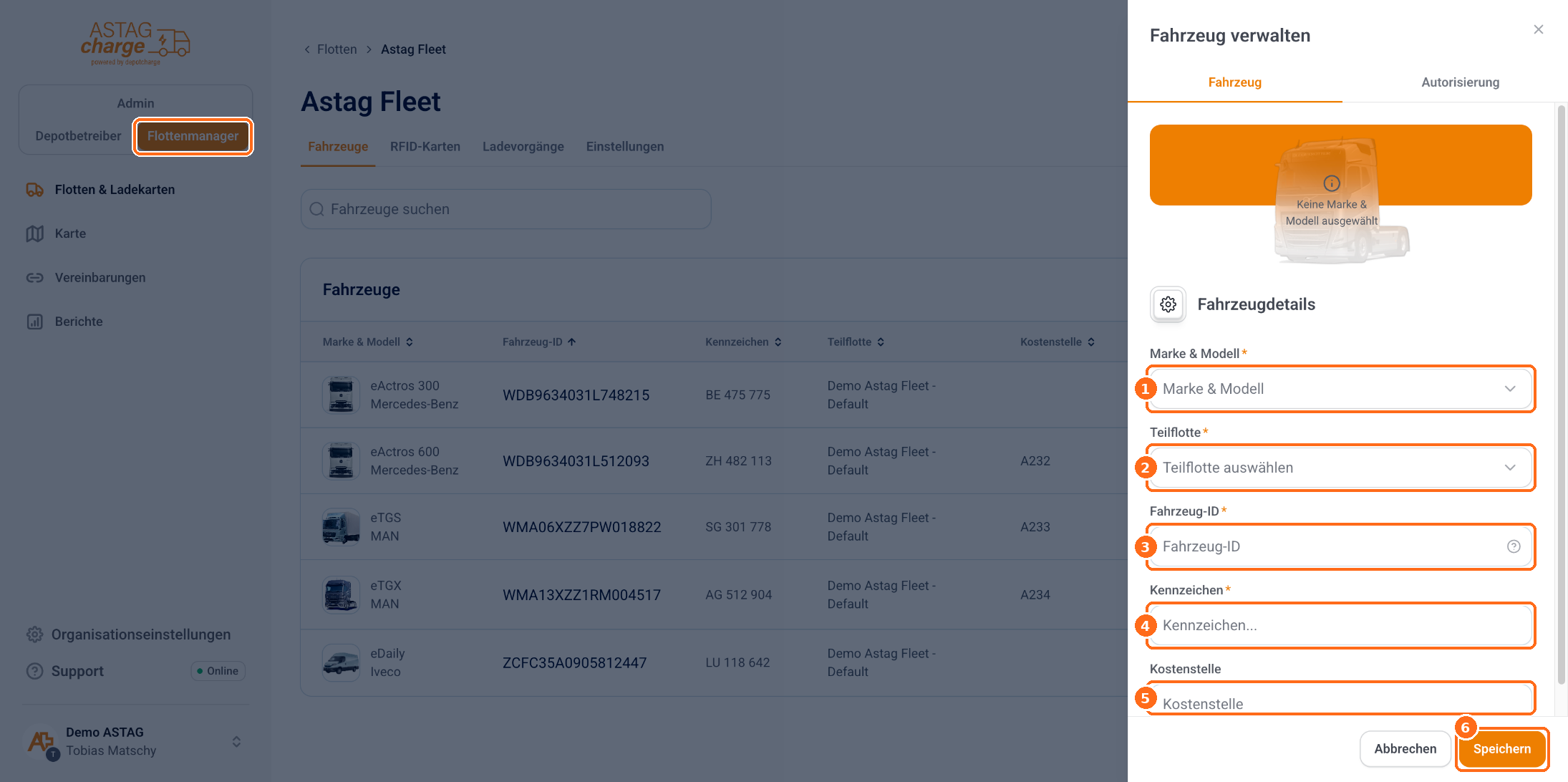Click the Demo ASTAG avatar icon

tap(42, 742)
